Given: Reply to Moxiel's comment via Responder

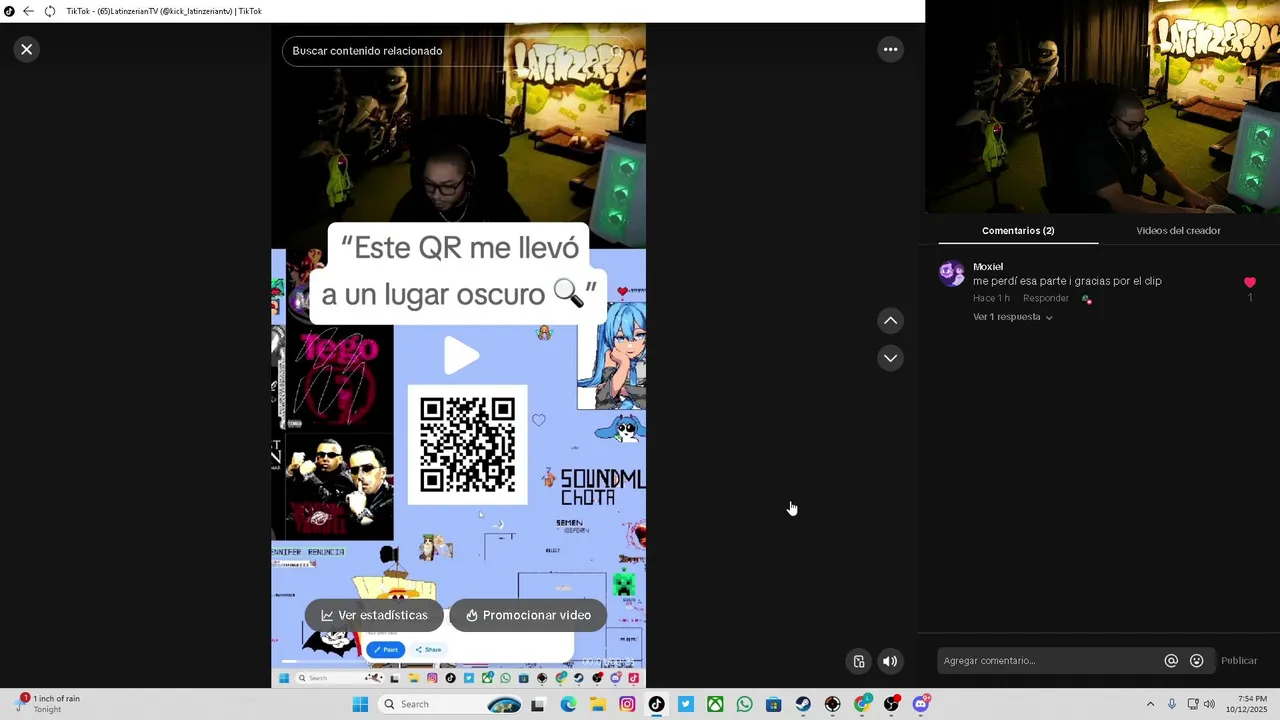Looking at the screenshot, I should coord(1046,298).
